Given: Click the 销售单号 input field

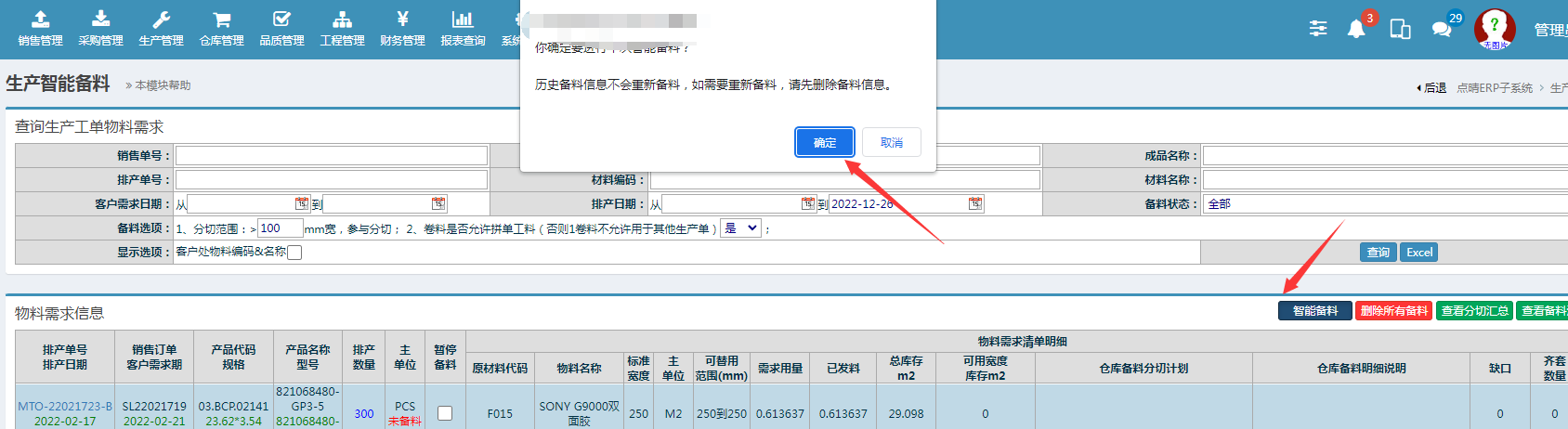Looking at the screenshot, I should tap(332, 156).
